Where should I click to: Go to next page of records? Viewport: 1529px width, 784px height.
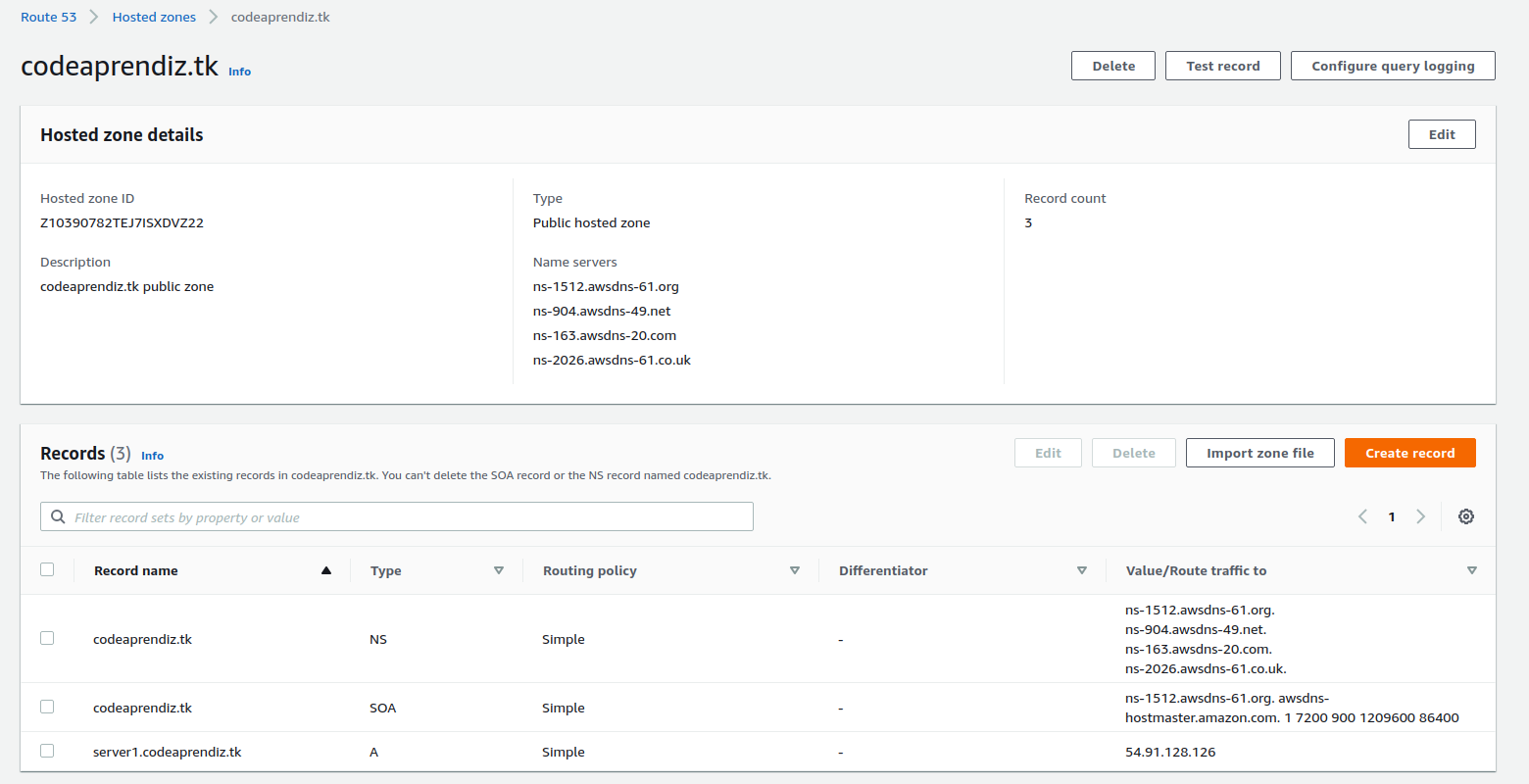click(x=1420, y=516)
